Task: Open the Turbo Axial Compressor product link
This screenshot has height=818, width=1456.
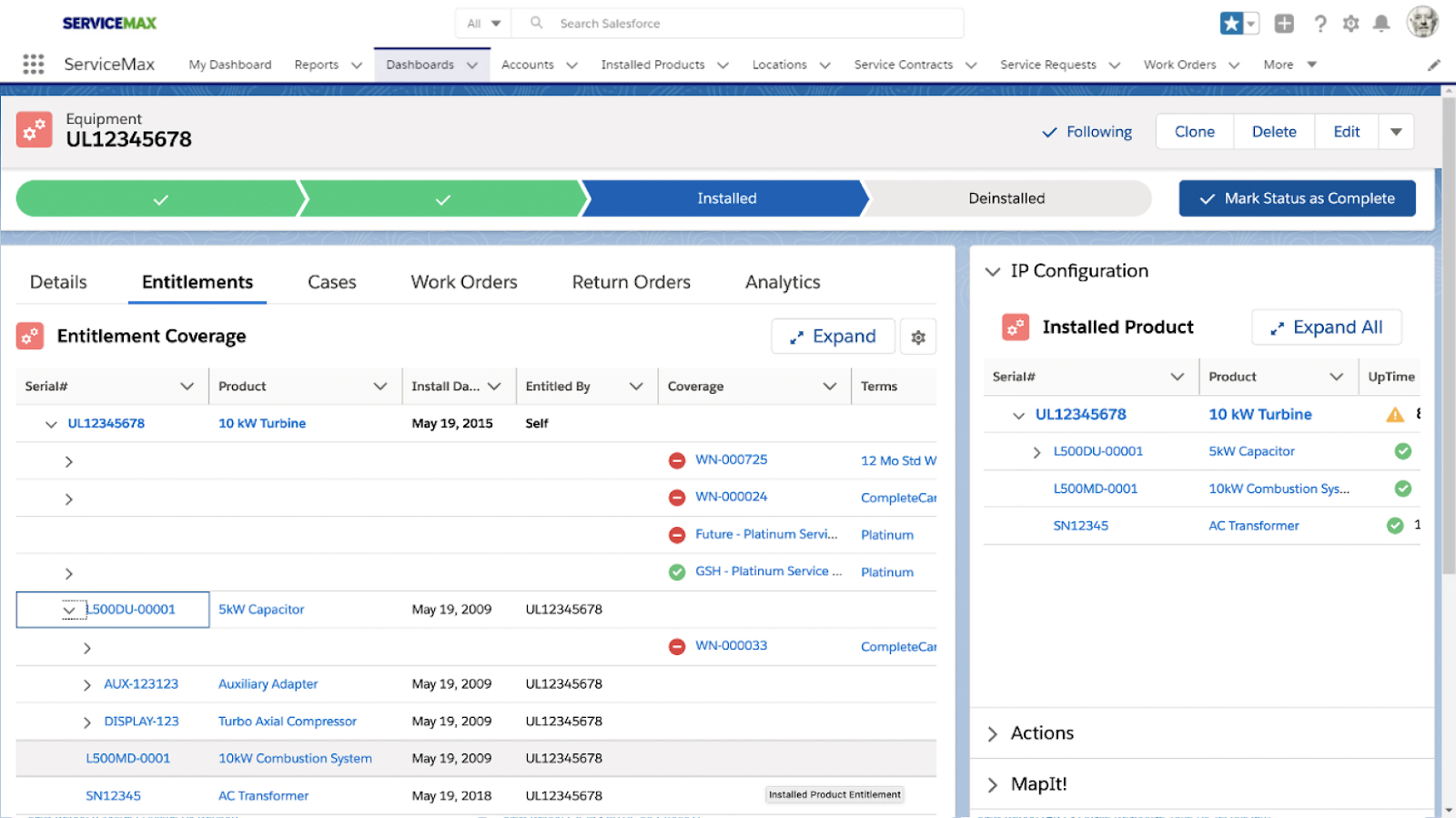Action: 288,722
